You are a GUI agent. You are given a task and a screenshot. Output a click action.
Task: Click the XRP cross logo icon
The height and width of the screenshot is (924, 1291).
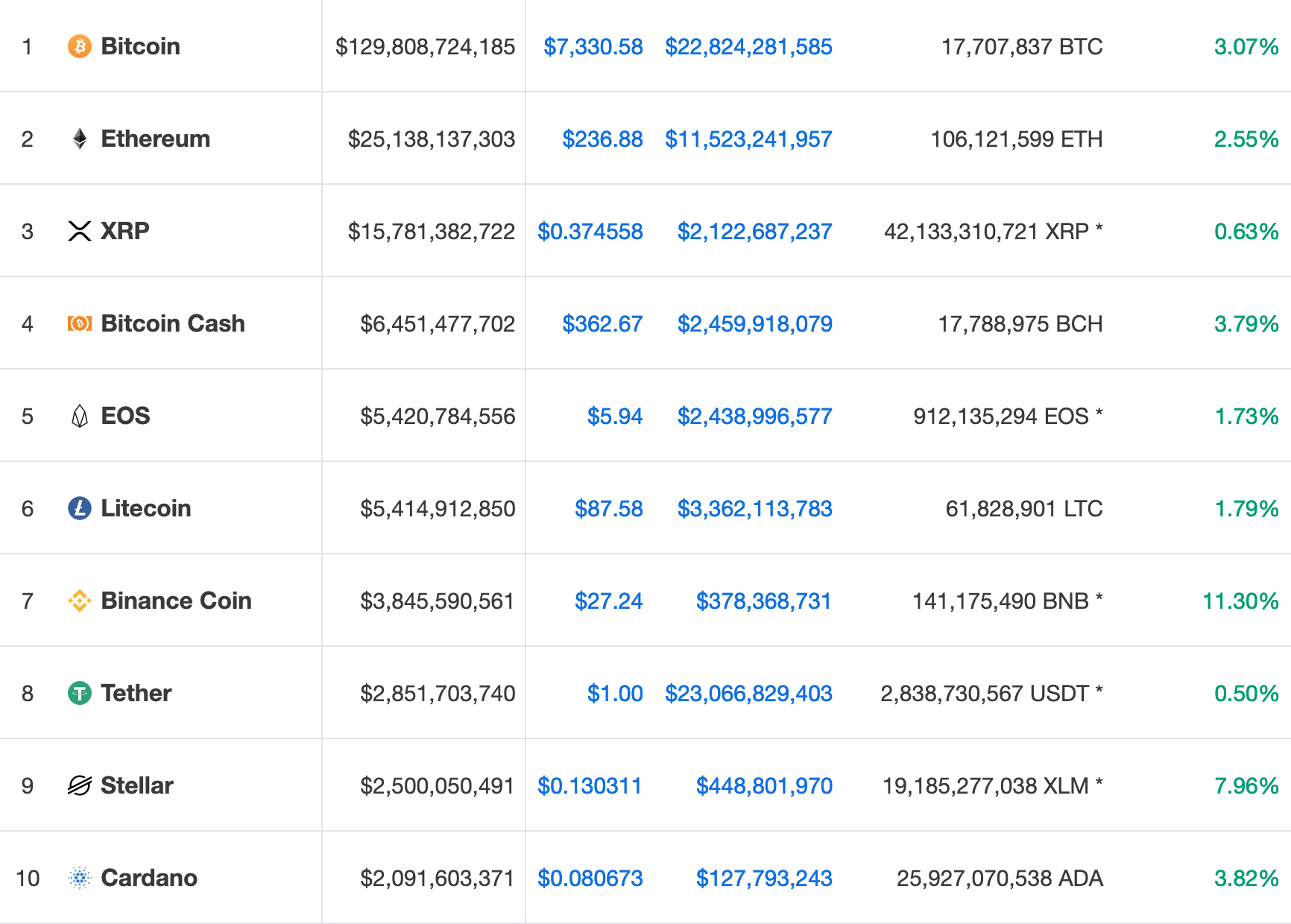pos(80,231)
